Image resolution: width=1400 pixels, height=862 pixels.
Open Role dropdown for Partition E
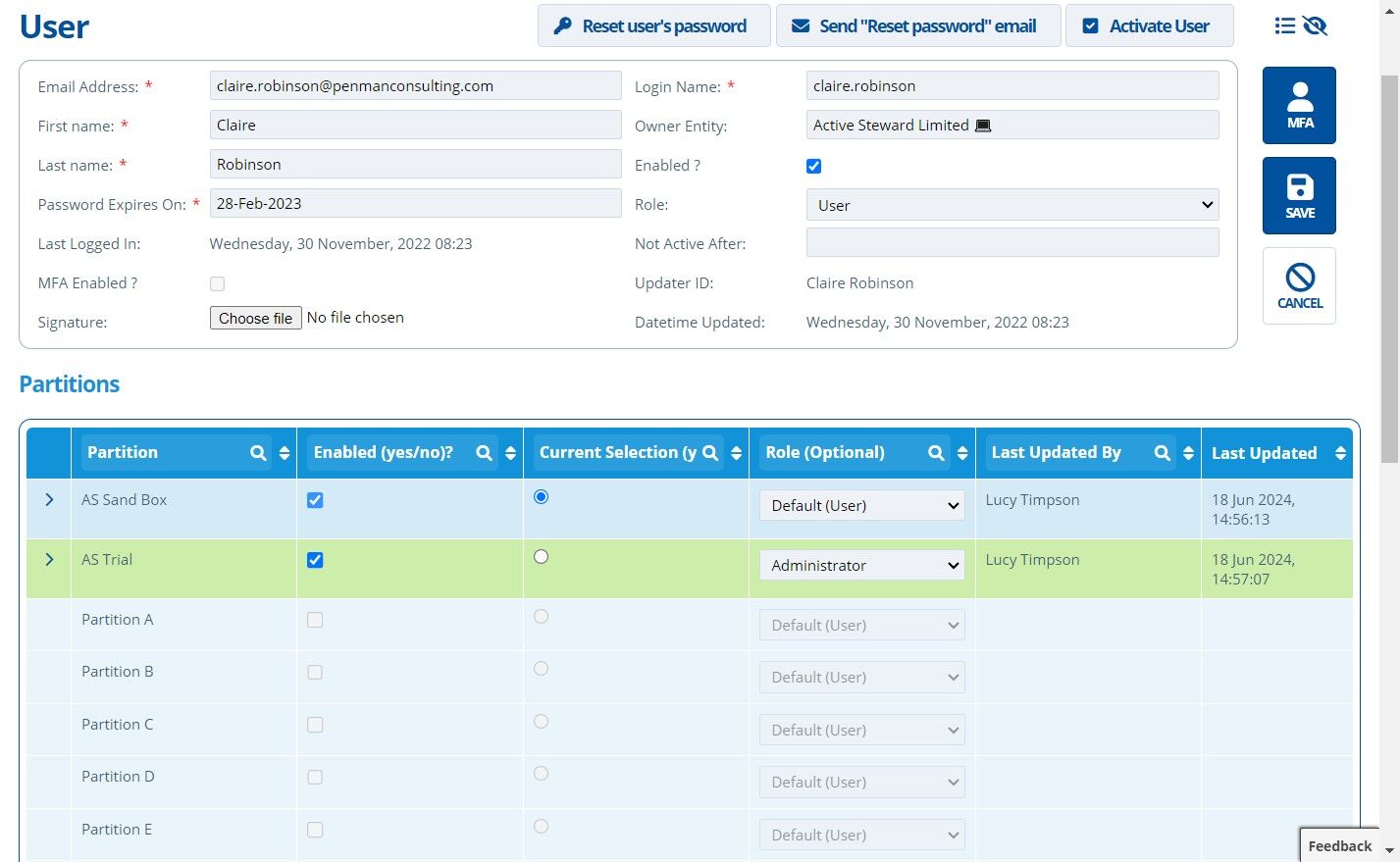(862, 835)
